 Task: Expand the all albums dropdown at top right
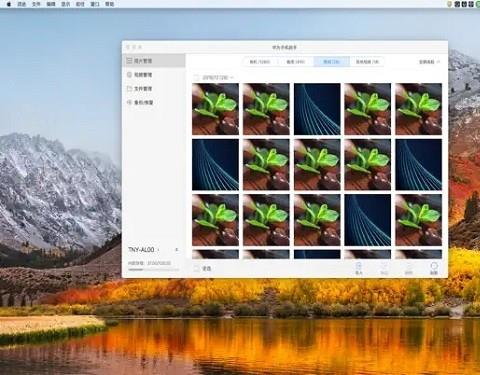(x=429, y=62)
